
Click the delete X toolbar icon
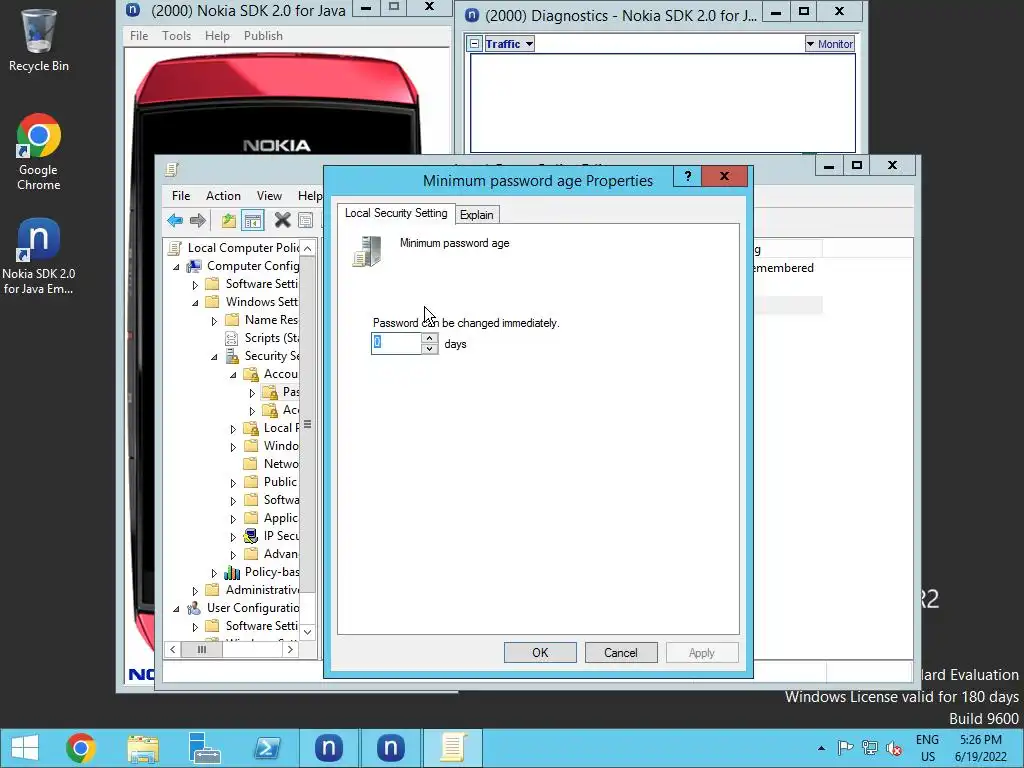pos(282,220)
